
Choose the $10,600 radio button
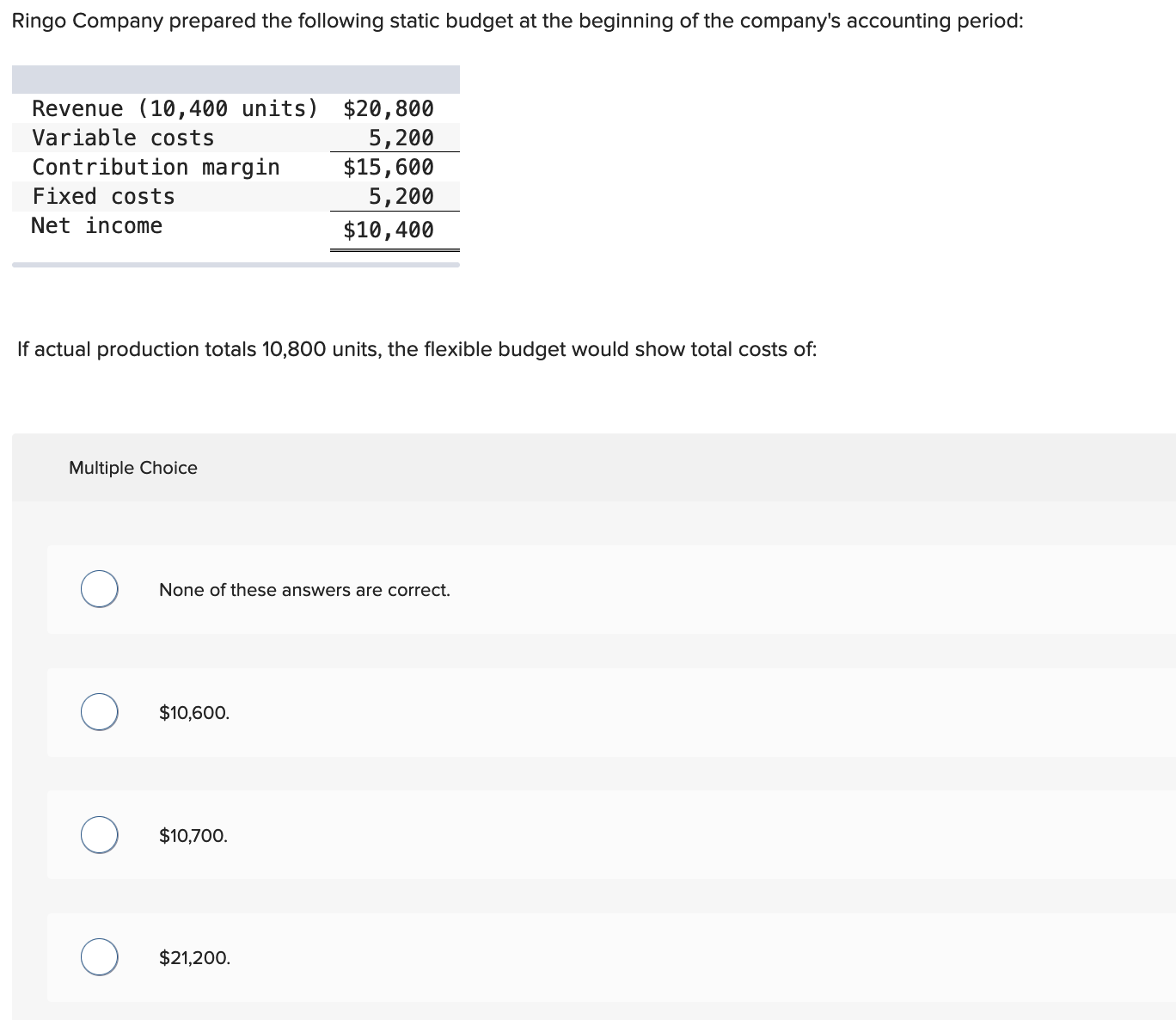pos(100,712)
